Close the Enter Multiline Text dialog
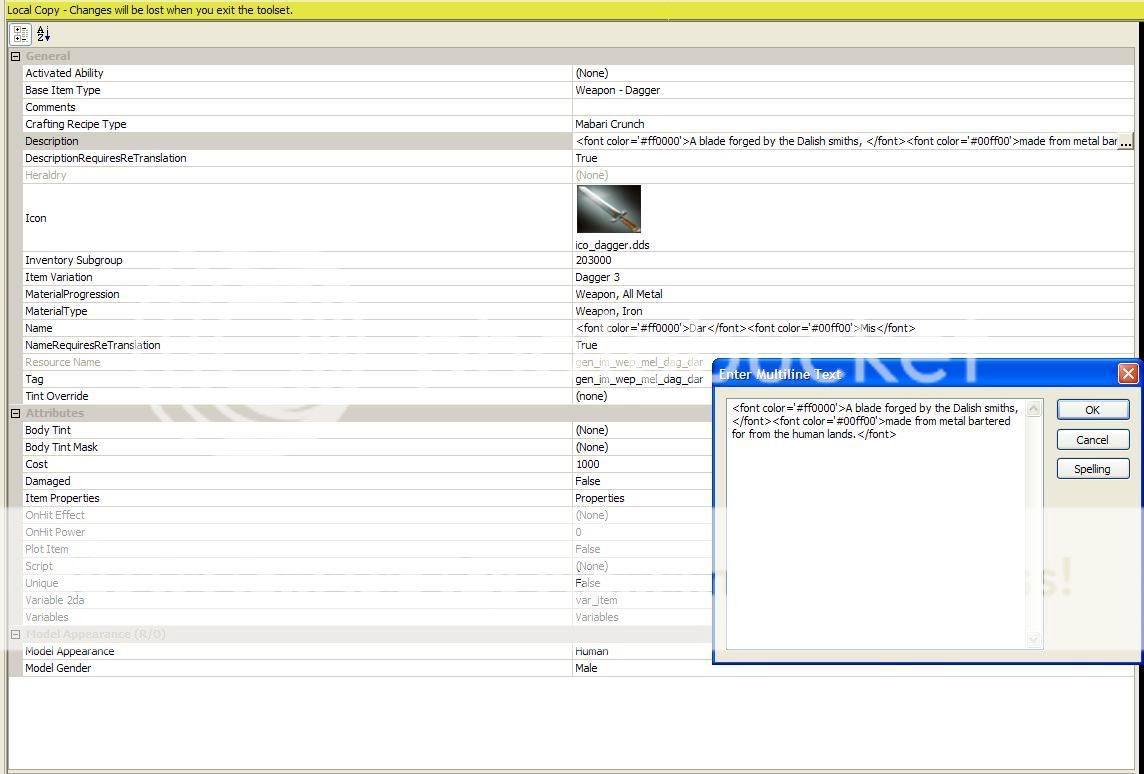1144x774 pixels. [x=1128, y=374]
